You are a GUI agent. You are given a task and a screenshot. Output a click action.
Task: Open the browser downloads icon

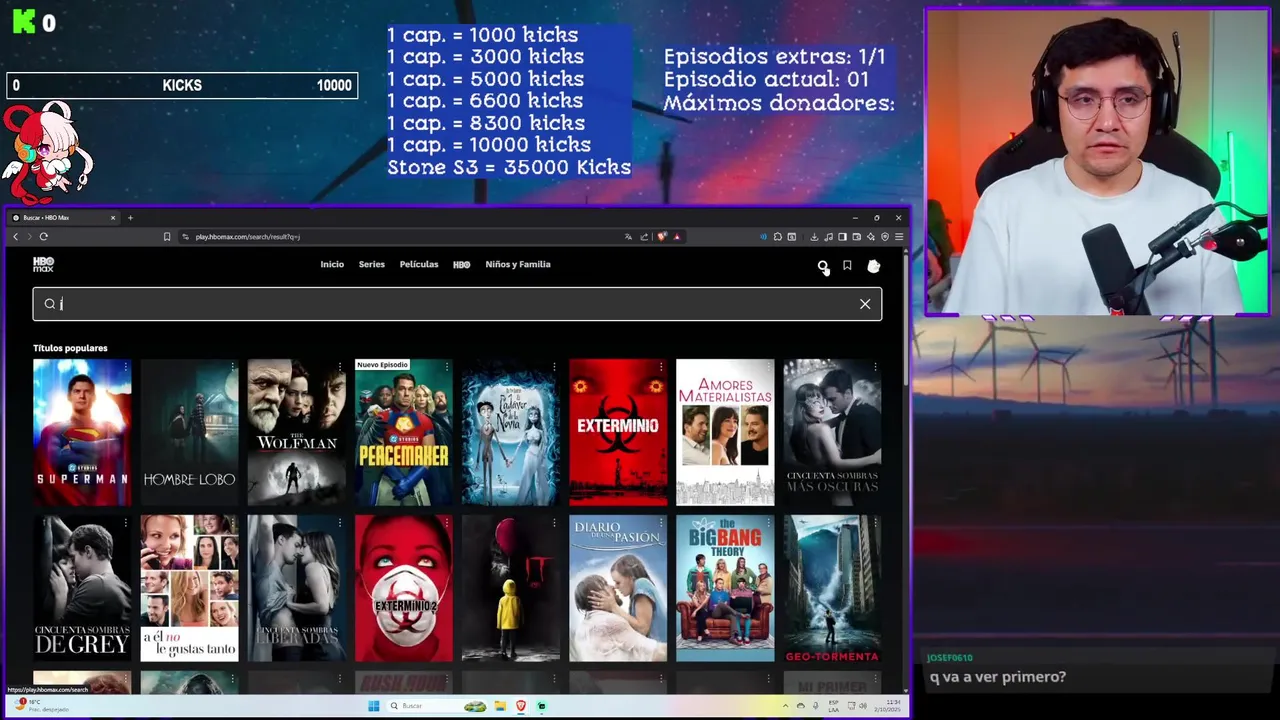pos(814,237)
